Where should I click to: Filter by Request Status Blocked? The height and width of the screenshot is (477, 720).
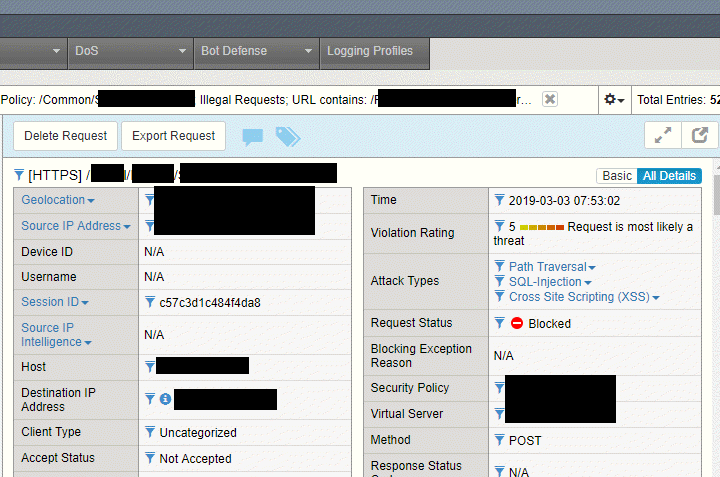pyautogui.click(x=500, y=323)
